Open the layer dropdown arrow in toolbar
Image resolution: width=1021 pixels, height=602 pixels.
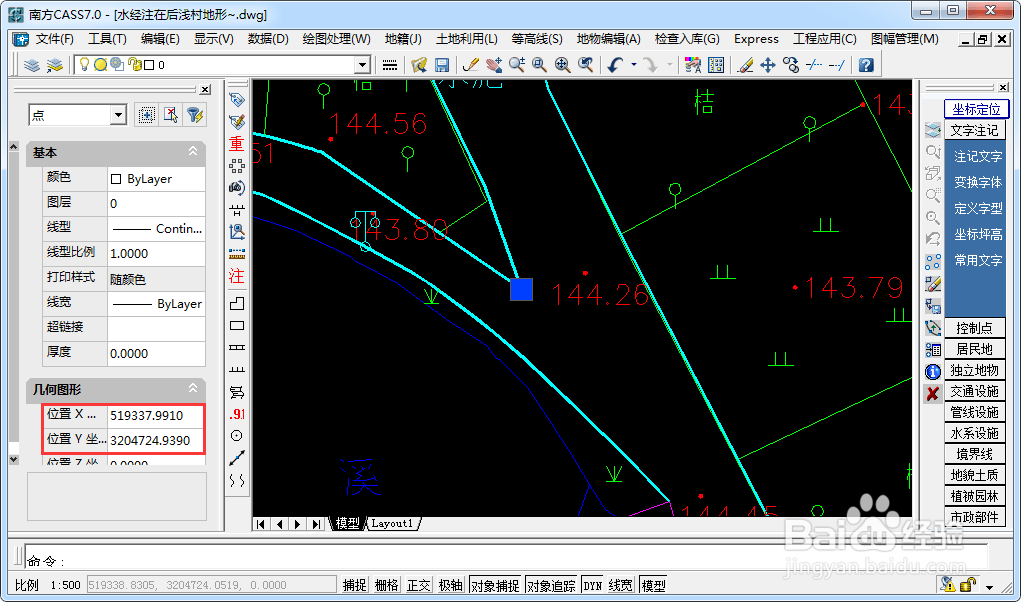pos(363,65)
